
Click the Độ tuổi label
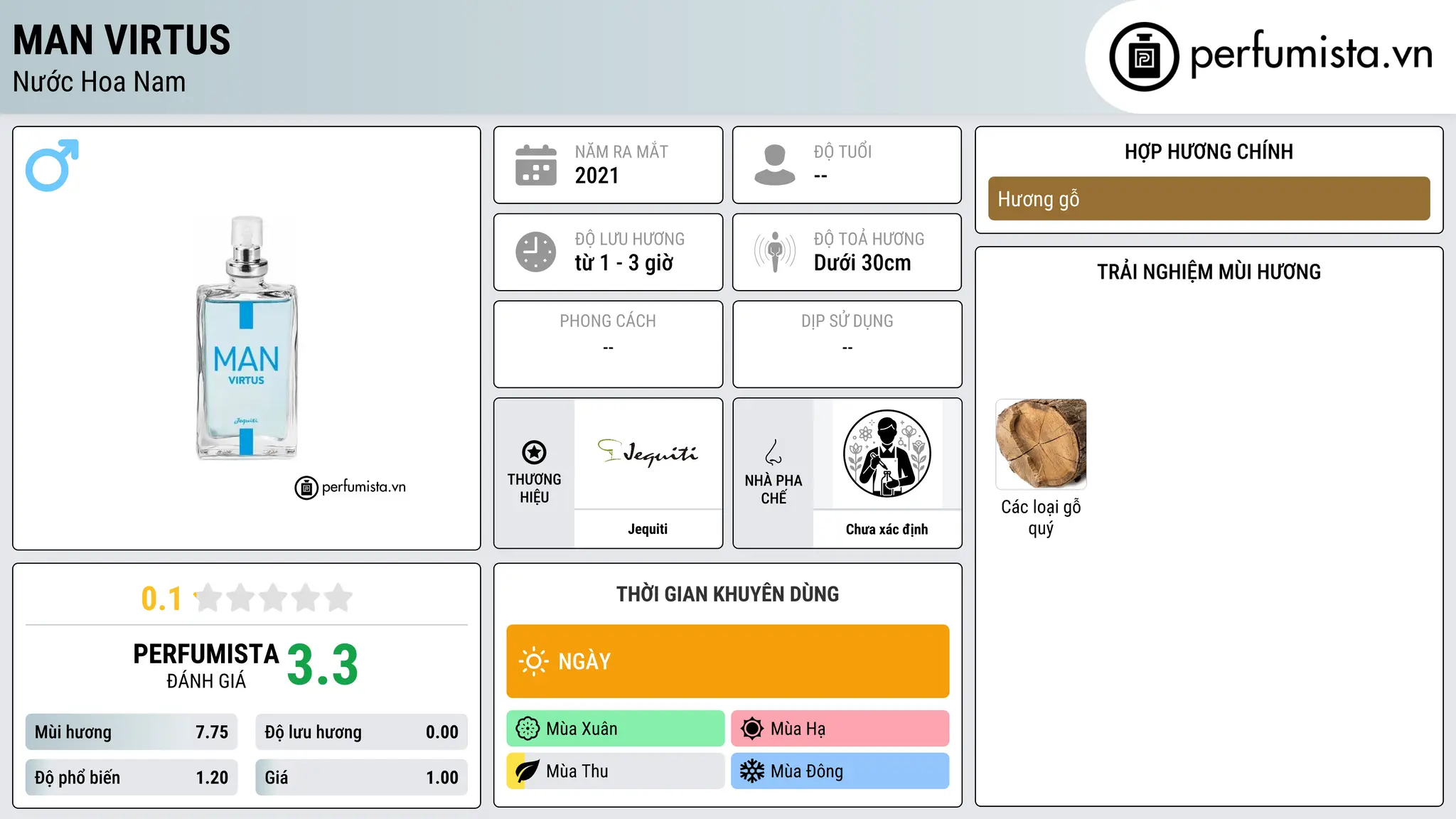pos(842,151)
